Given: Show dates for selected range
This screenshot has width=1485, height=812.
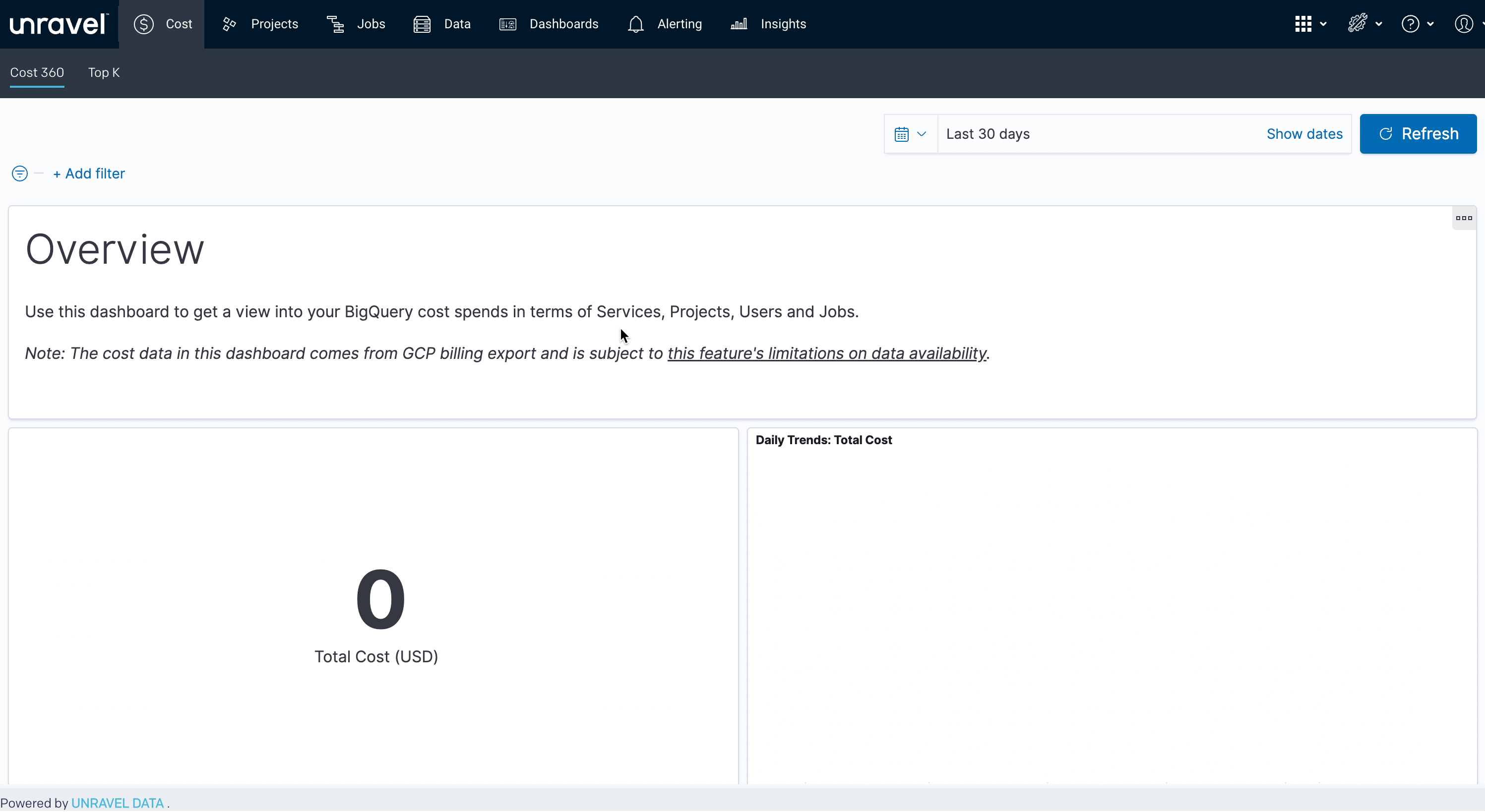Looking at the screenshot, I should tap(1304, 134).
